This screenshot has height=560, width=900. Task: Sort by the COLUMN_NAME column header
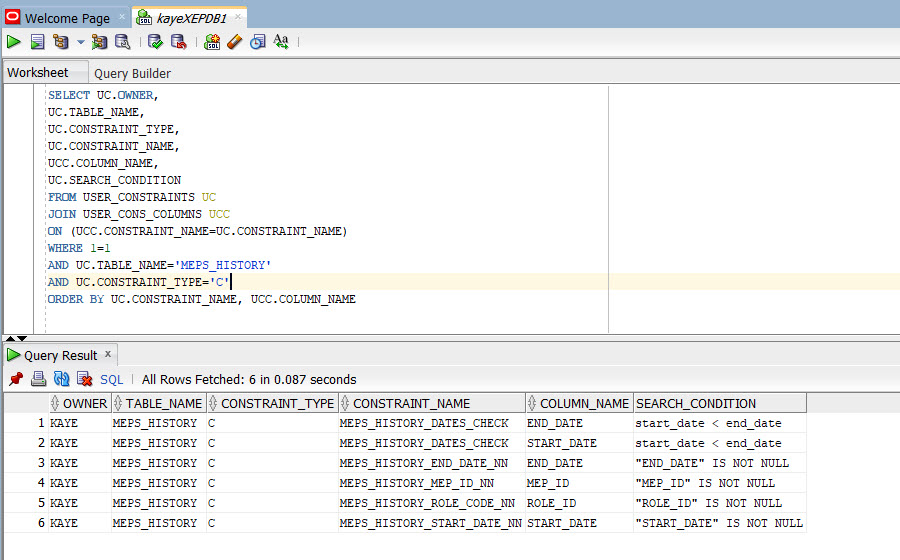pos(579,403)
